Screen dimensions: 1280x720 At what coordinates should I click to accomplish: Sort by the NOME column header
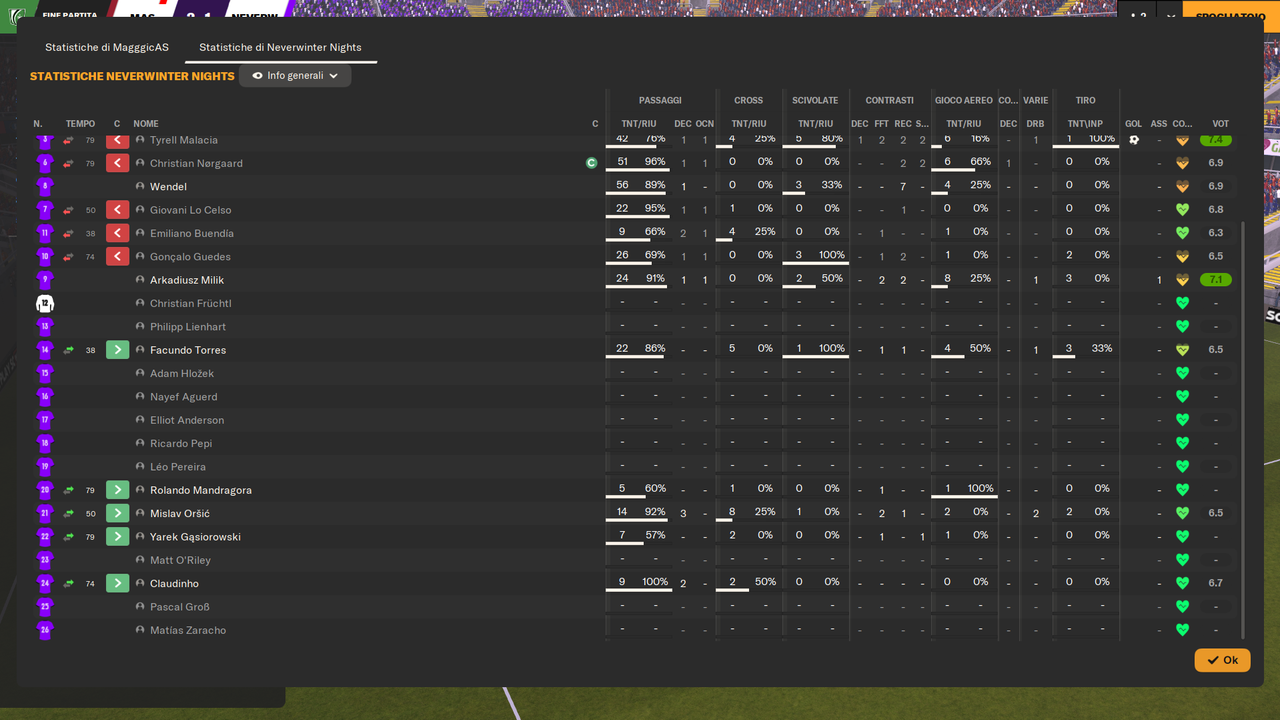146,124
